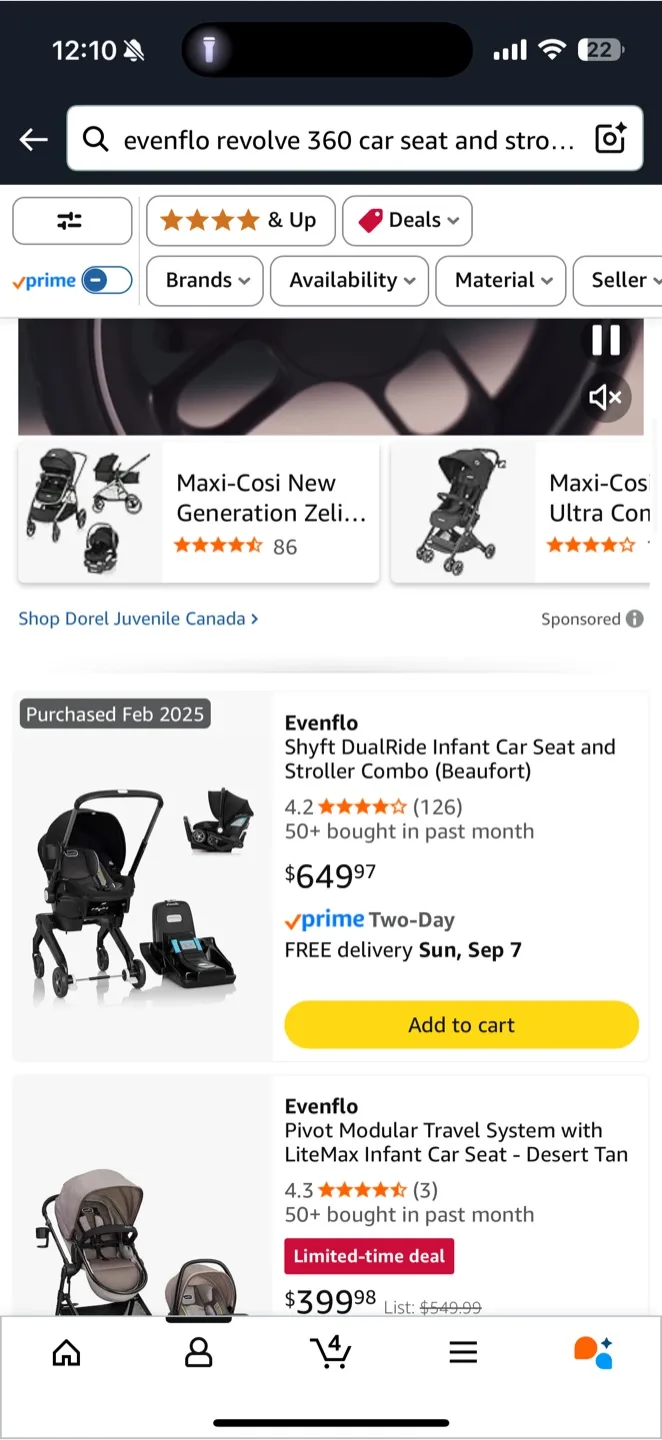662x1440 pixels.
Task: Expand the Availability dropdown
Action: [349, 281]
